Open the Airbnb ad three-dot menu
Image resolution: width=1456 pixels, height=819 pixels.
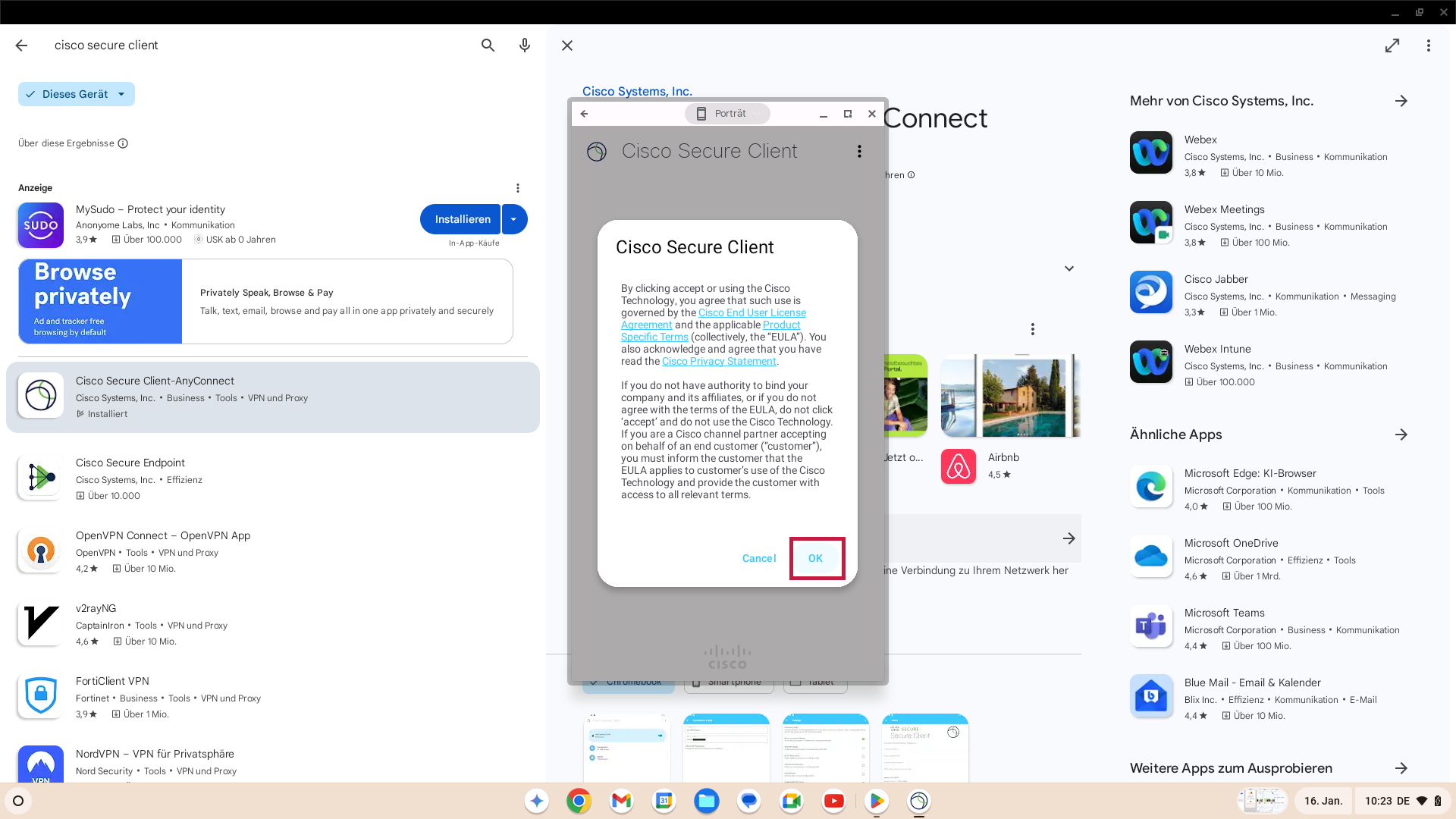coord(1033,329)
